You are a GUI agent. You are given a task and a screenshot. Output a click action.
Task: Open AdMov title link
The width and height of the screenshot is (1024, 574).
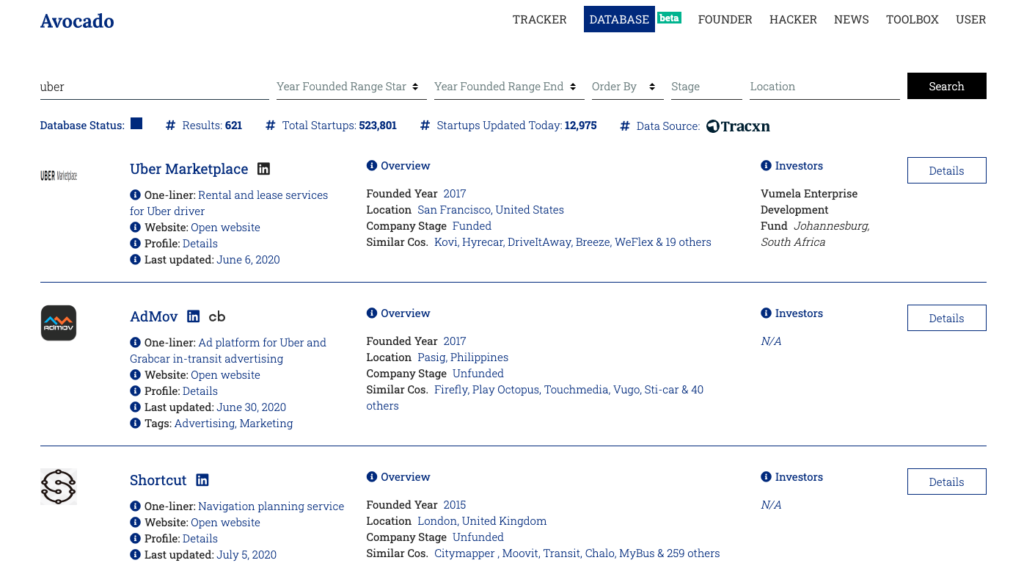click(153, 317)
